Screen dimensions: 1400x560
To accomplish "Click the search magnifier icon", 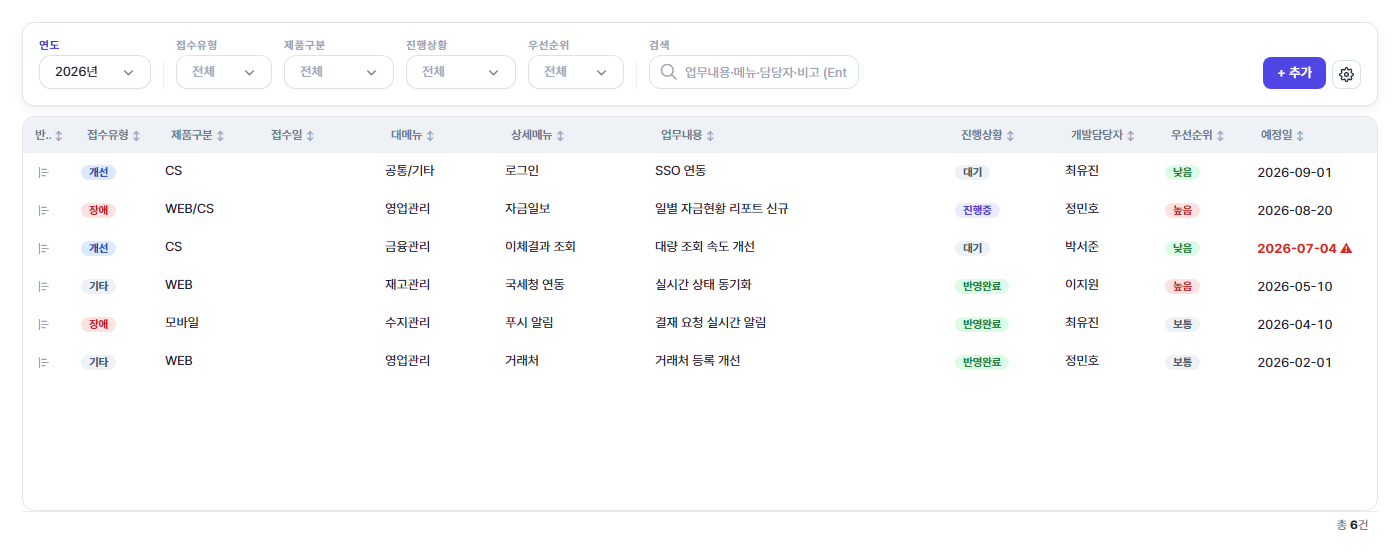I will (x=669, y=72).
